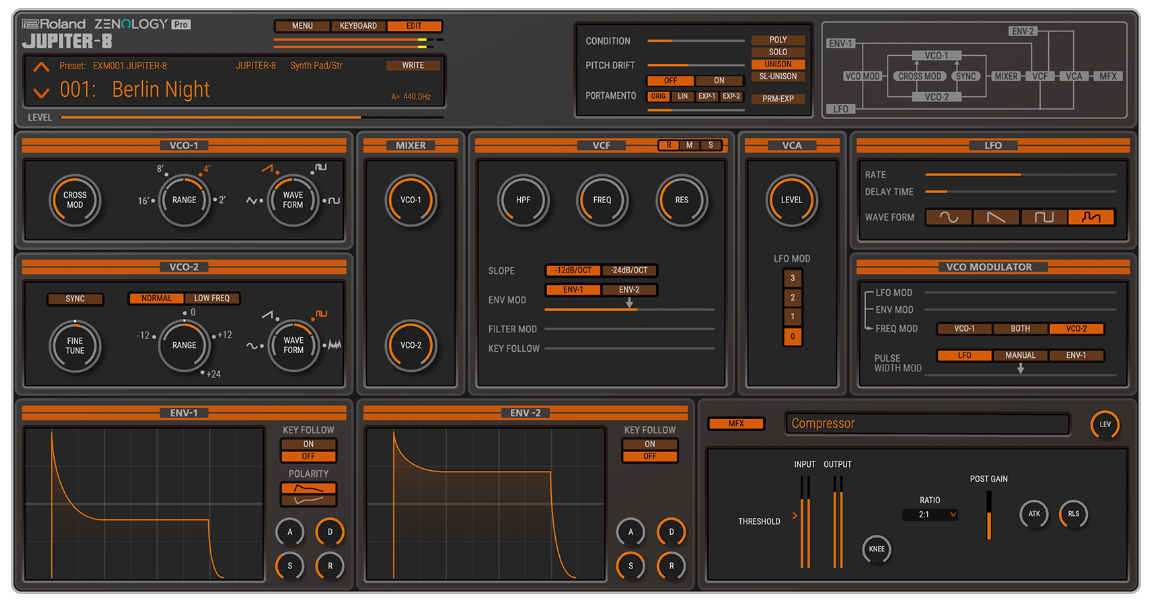Open the Compressor effect type selector
This screenshot has height=606, width=1149.
927,424
